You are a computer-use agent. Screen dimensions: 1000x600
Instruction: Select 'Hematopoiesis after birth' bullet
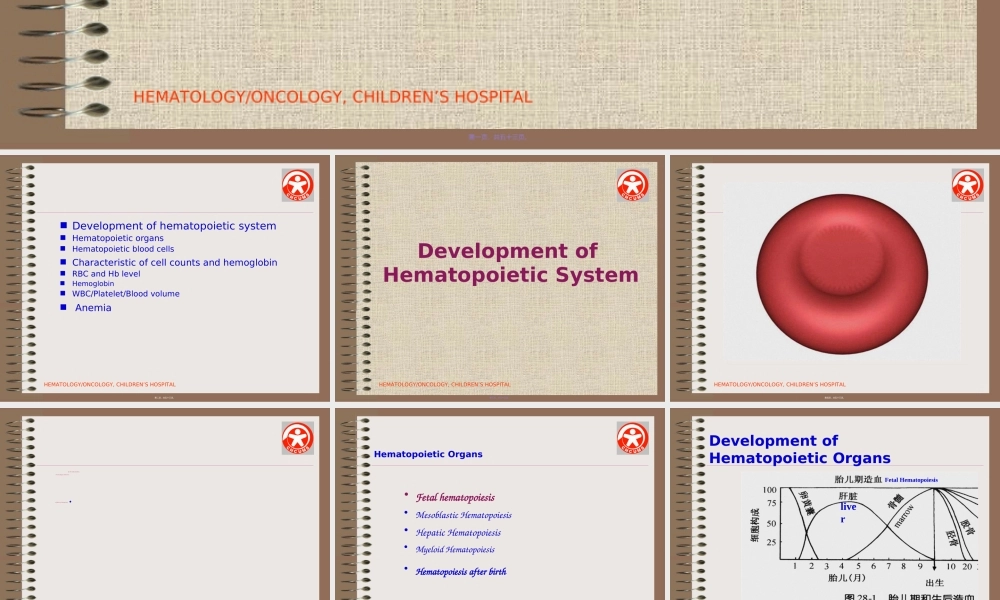461,572
